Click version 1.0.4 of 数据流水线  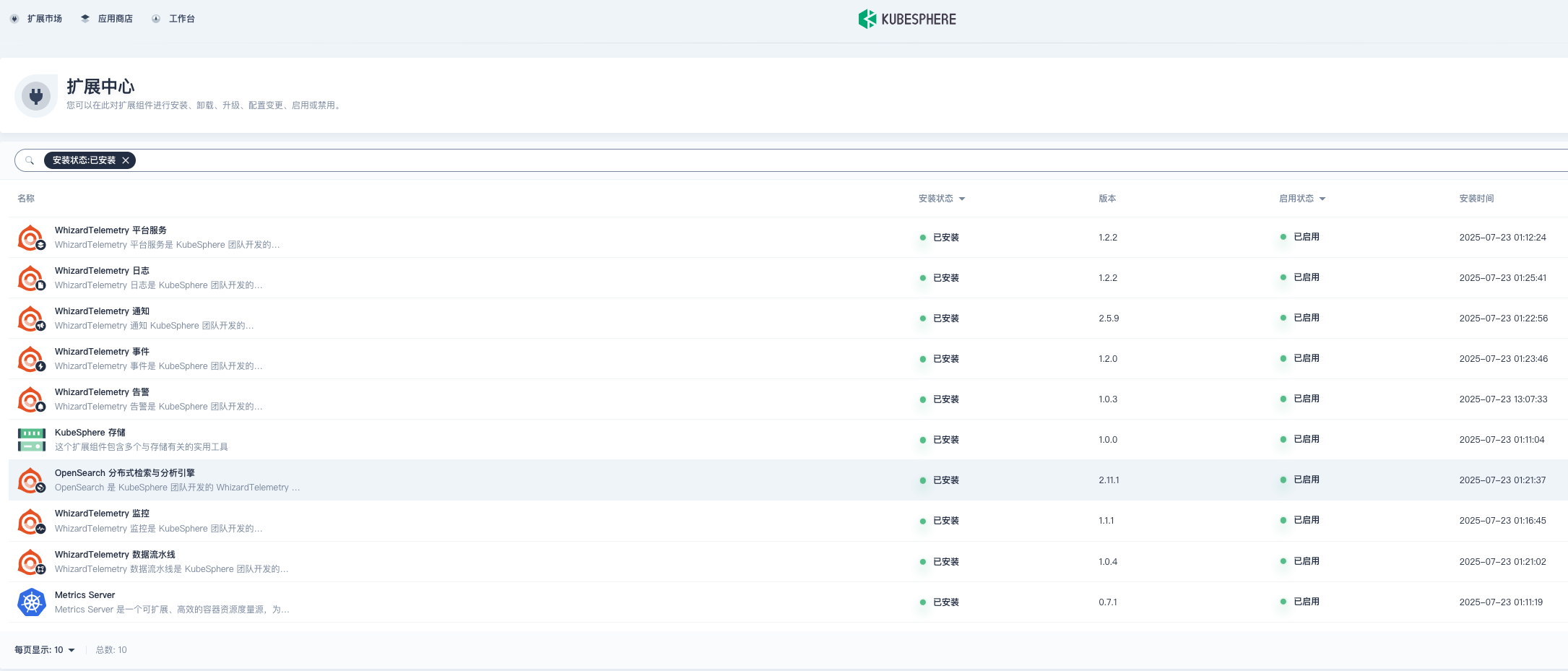1108,562
